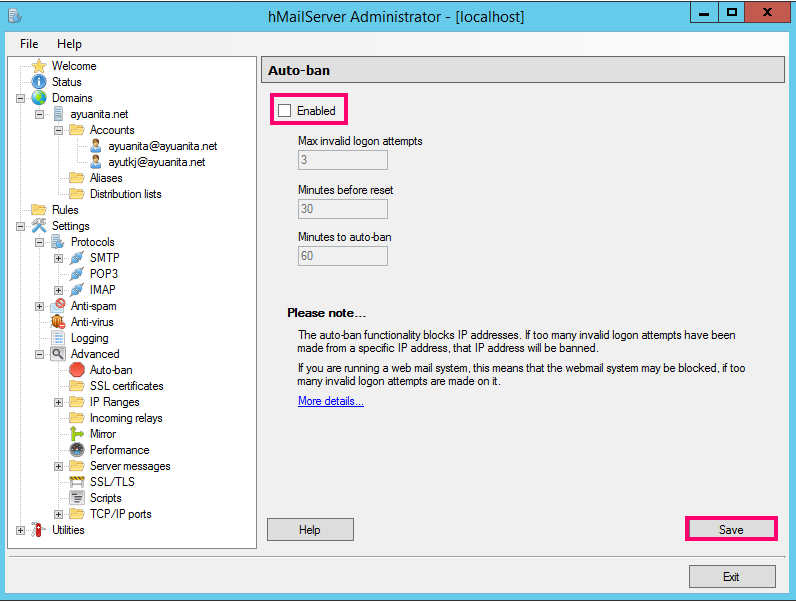This screenshot has height=602, width=796.
Task: Click the Mirror arrow icon
Action: tap(77, 433)
